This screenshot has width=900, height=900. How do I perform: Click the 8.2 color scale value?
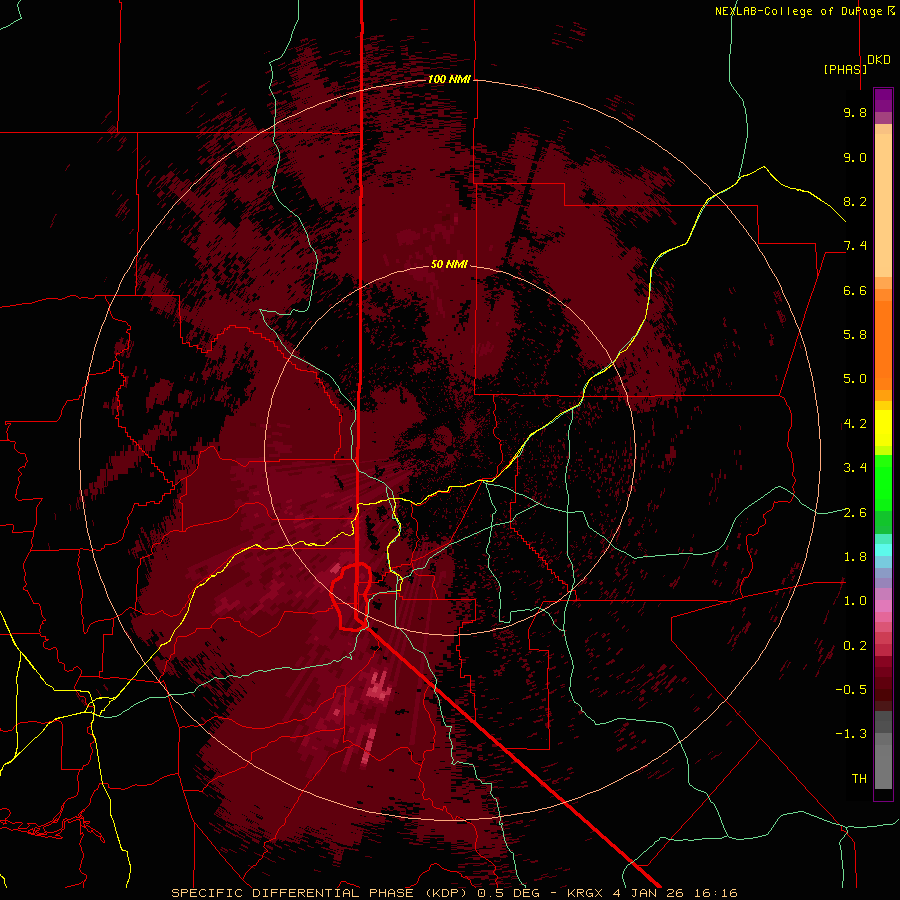click(855, 201)
